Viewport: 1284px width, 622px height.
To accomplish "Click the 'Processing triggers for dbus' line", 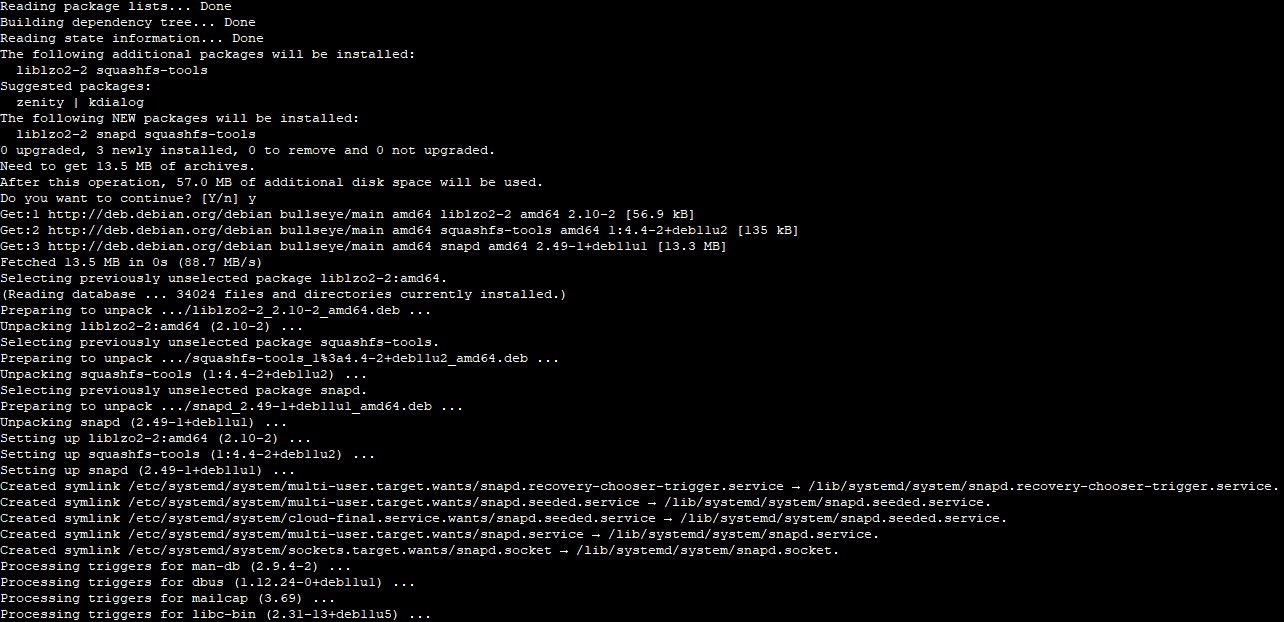I will 208,582.
